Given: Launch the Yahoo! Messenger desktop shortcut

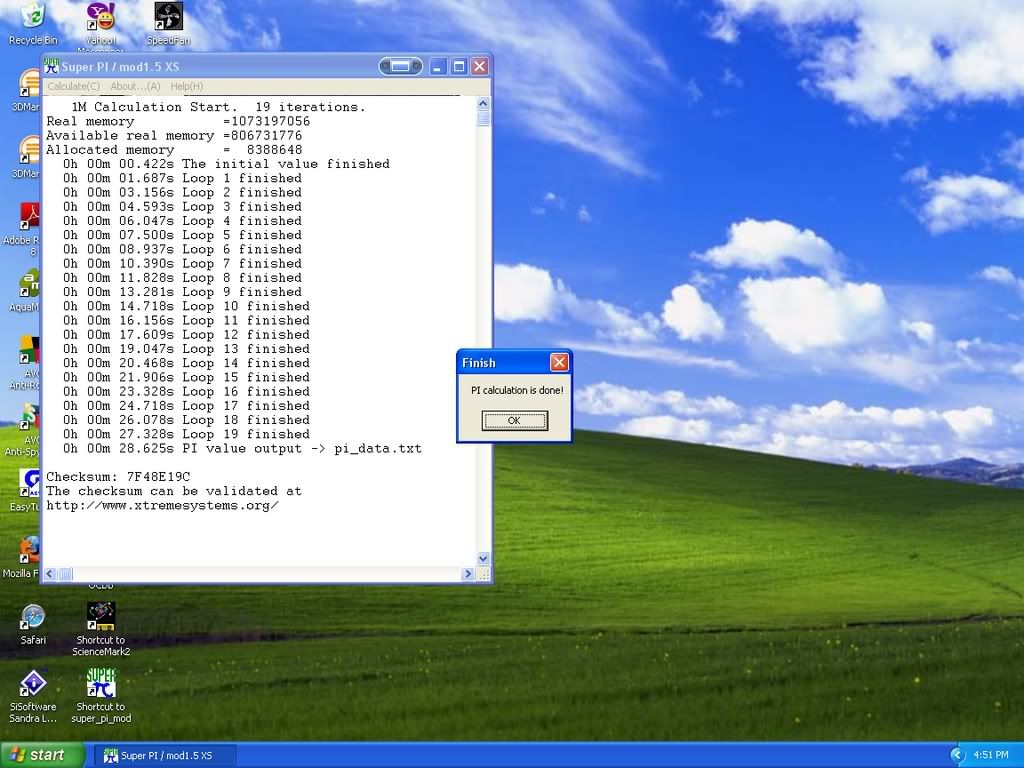Looking at the screenshot, I should (x=101, y=26).
